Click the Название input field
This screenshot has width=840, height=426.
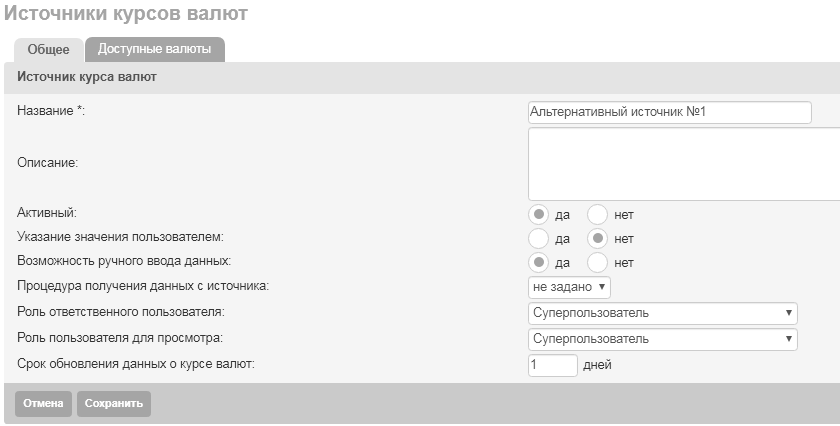click(670, 113)
